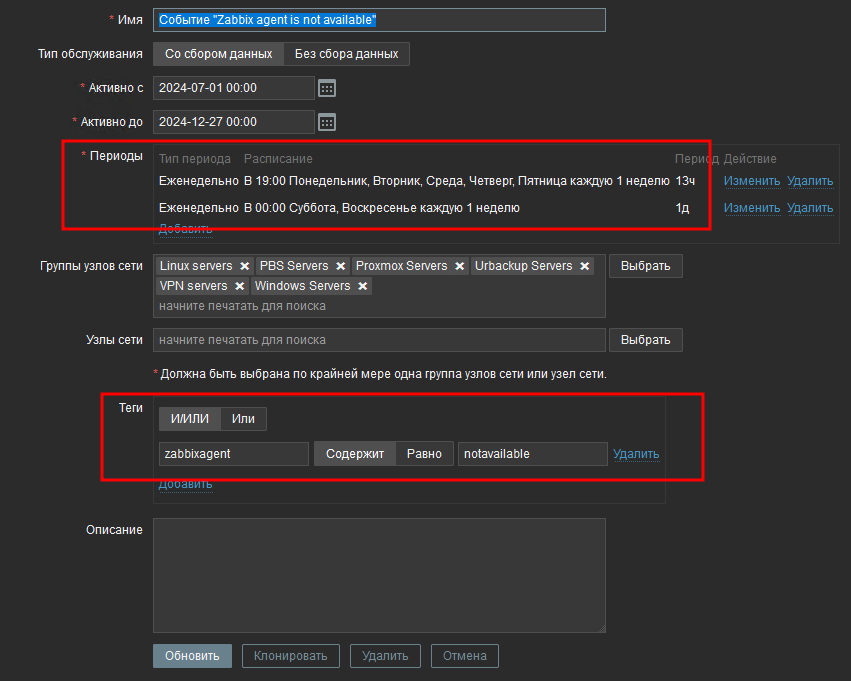Click the Расписание column header
Screen dimensions: 851x681
(278, 159)
